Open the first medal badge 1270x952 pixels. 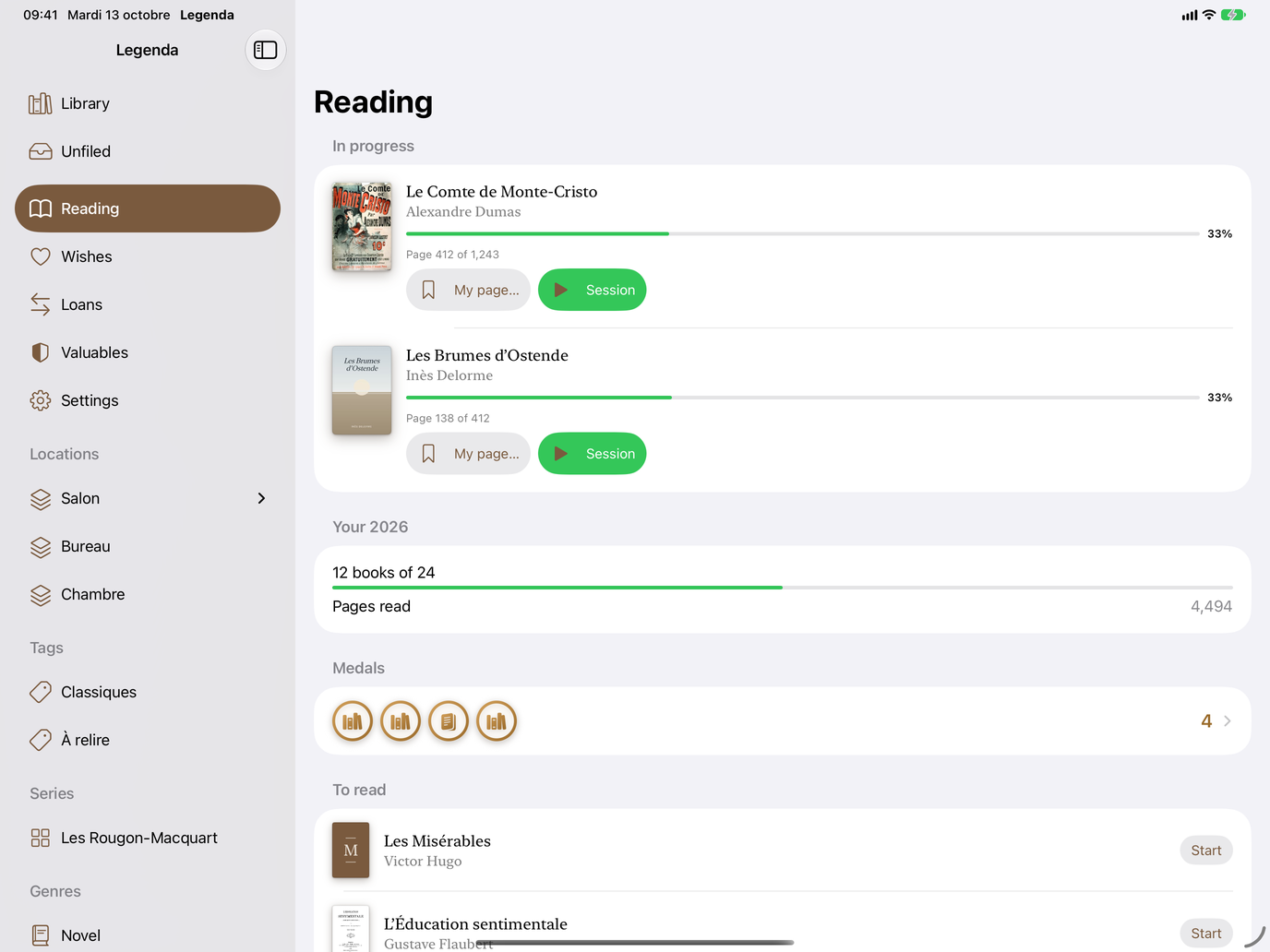click(353, 721)
